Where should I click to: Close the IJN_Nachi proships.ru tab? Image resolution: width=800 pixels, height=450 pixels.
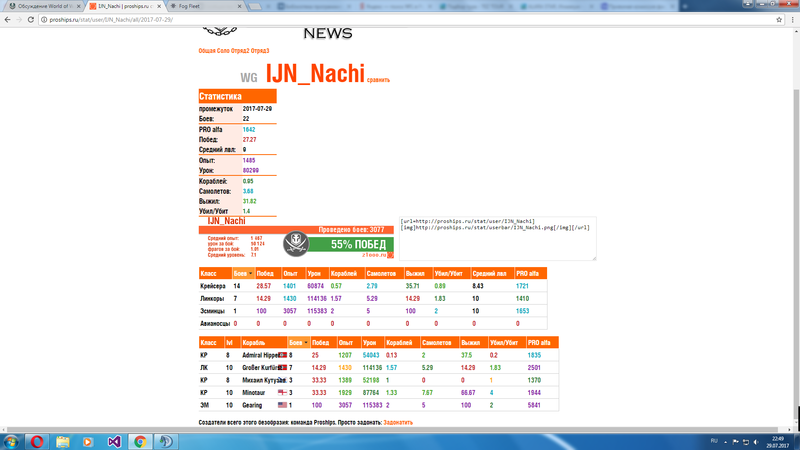159,6
